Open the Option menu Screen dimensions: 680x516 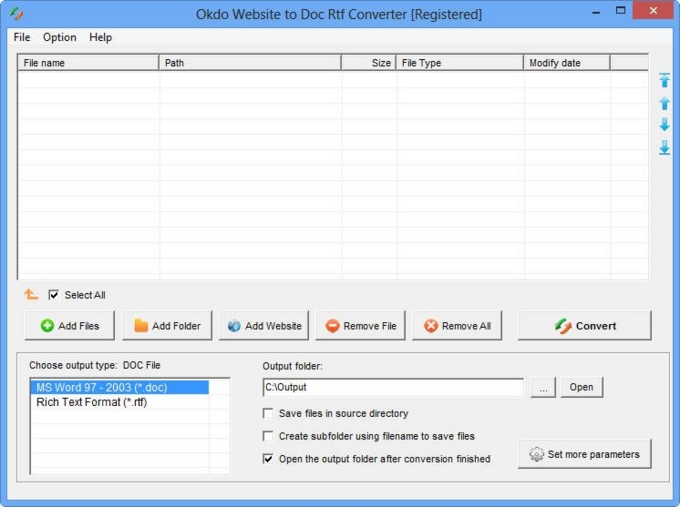coord(59,37)
